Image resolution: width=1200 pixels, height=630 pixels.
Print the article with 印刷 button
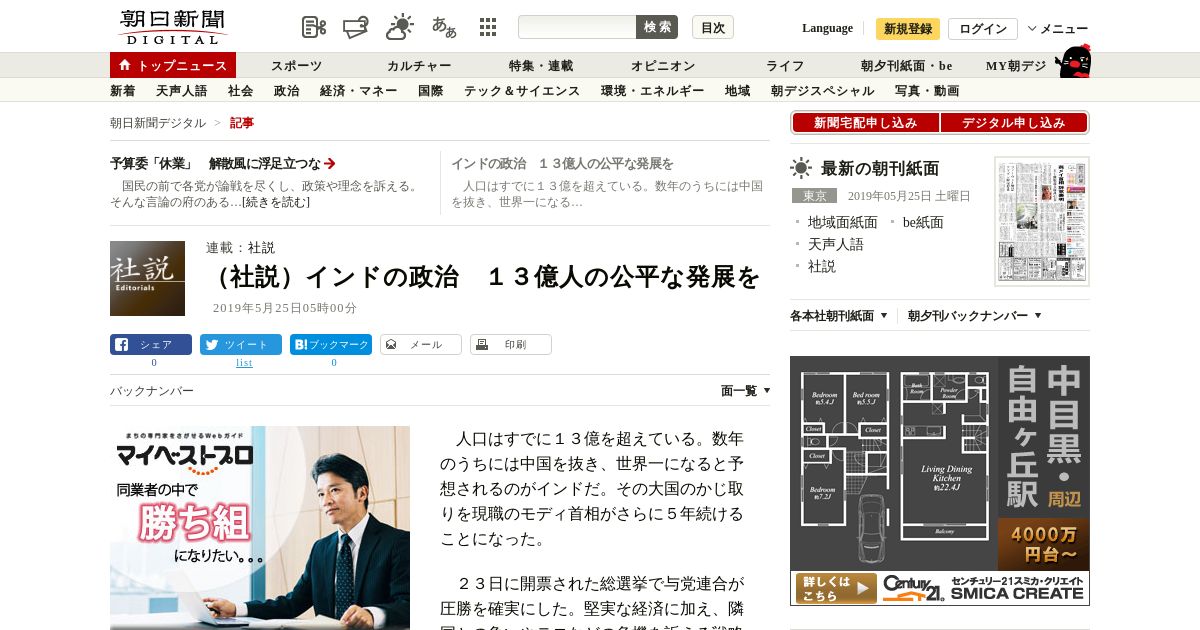click(511, 345)
